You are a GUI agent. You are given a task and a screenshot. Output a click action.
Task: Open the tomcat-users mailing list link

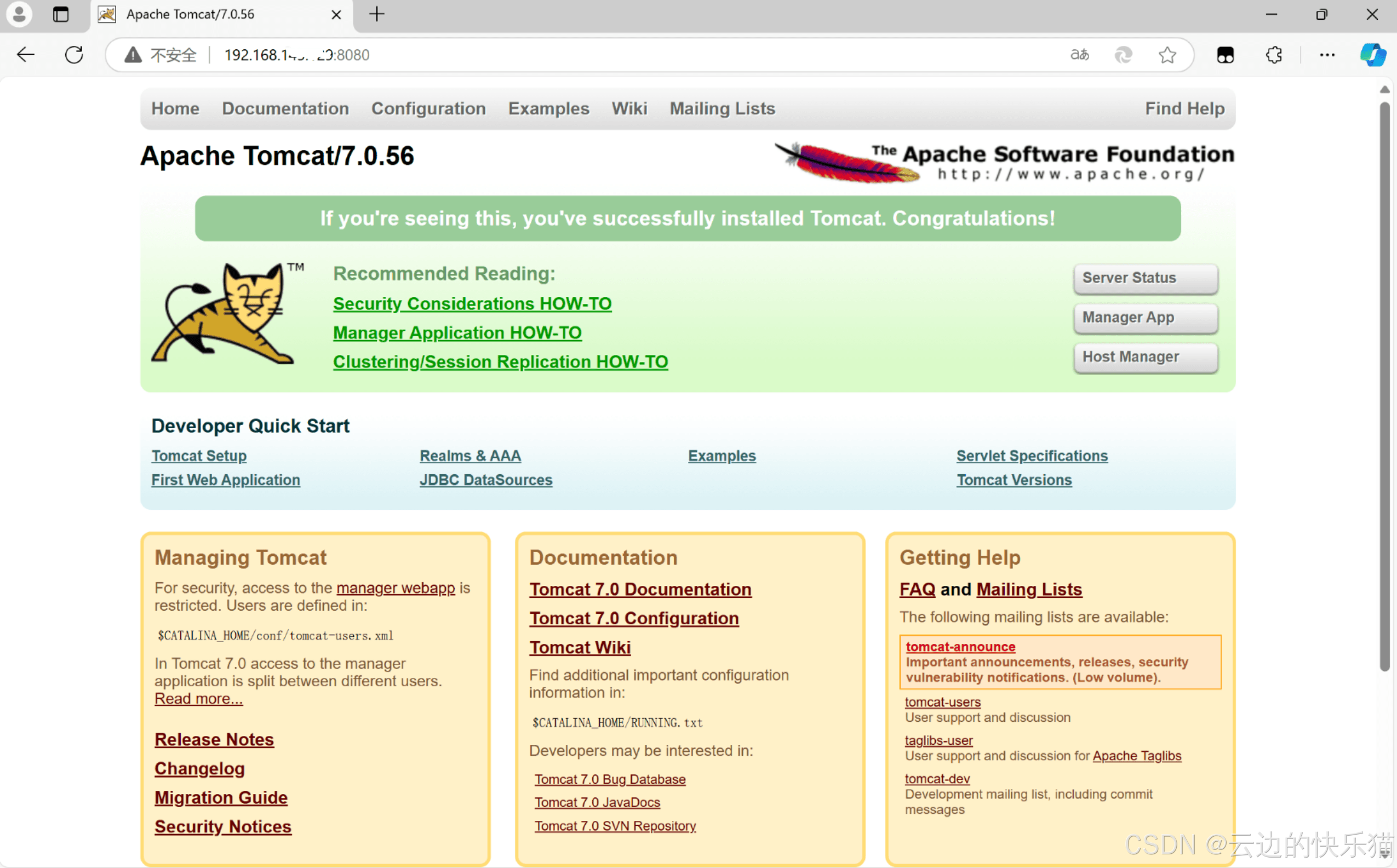[x=942, y=702]
